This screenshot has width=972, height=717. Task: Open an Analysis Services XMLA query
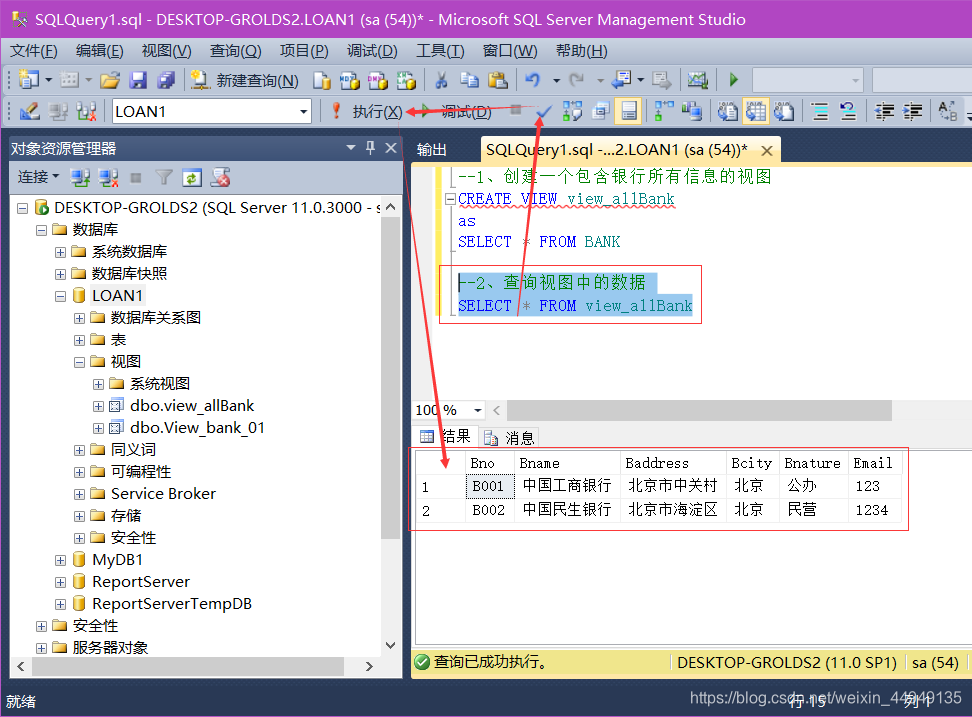(x=406, y=80)
